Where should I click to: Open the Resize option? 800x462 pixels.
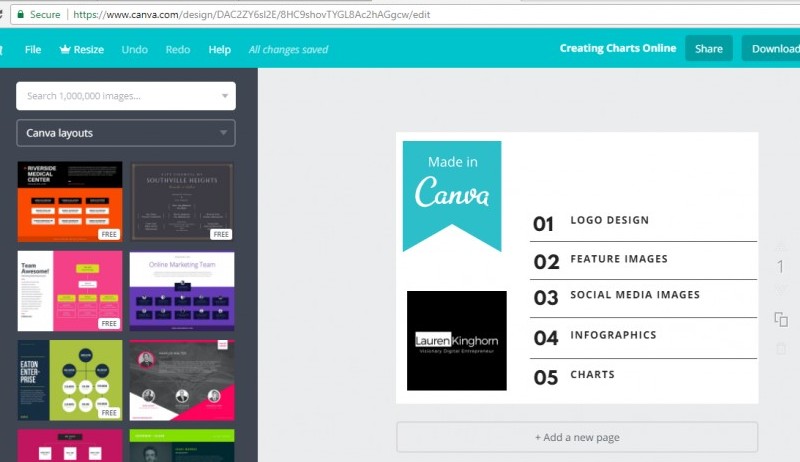[82, 49]
